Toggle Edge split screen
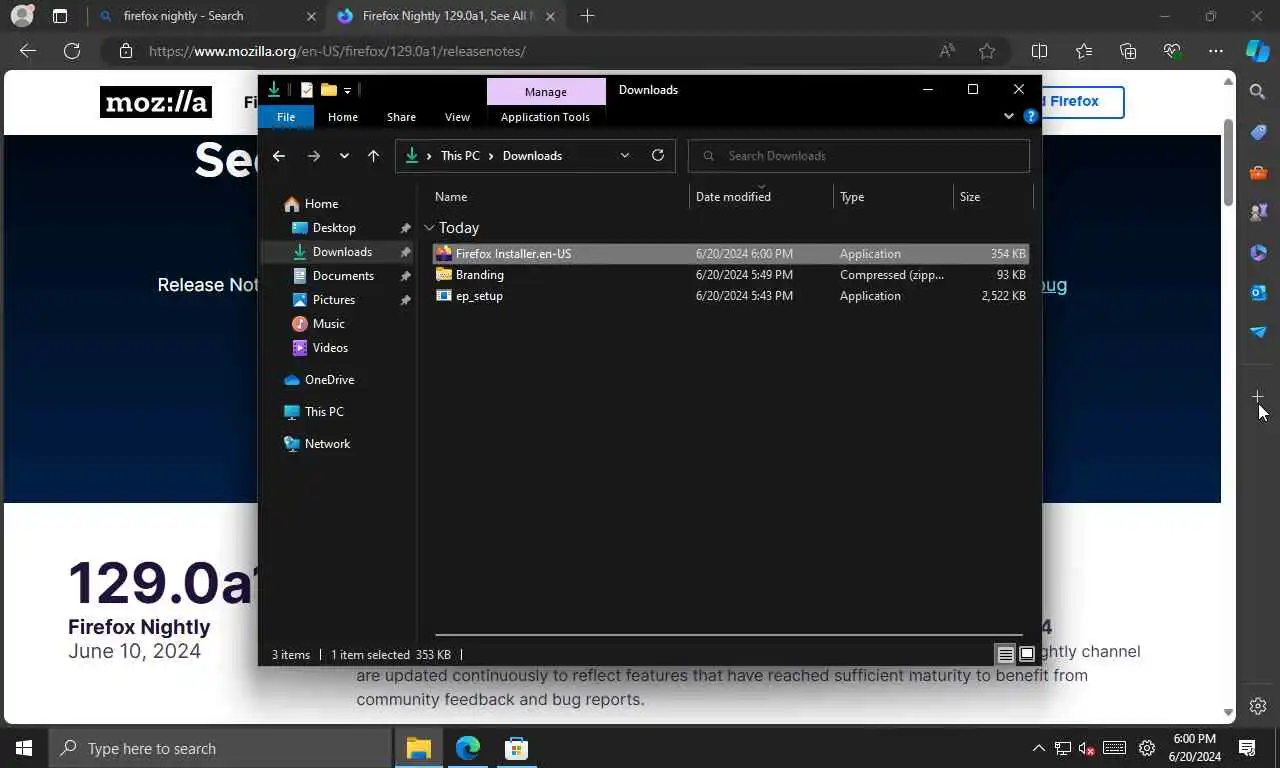1280x768 pixels. [x=1039, y=51]
